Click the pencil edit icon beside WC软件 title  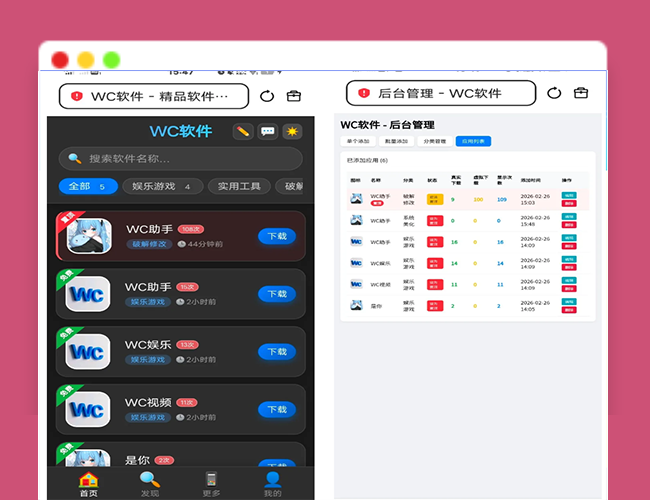(243, 132)
